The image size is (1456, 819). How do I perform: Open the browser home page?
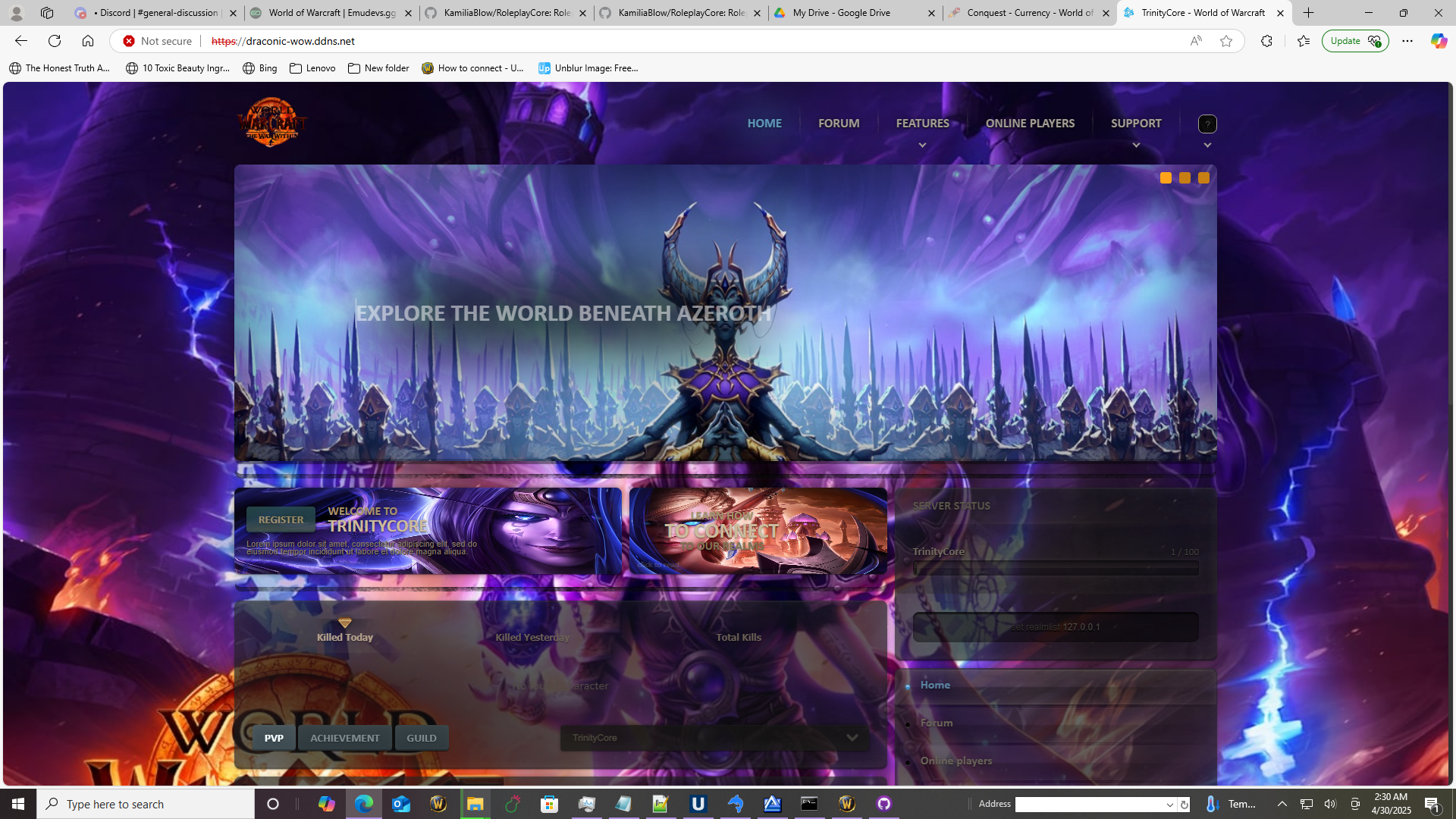tap(88, 41)
